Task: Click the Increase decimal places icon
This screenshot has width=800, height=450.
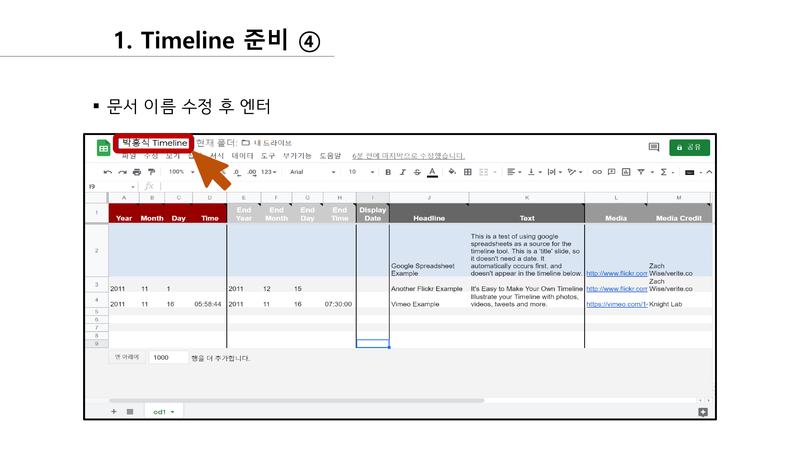Action: 252,172
